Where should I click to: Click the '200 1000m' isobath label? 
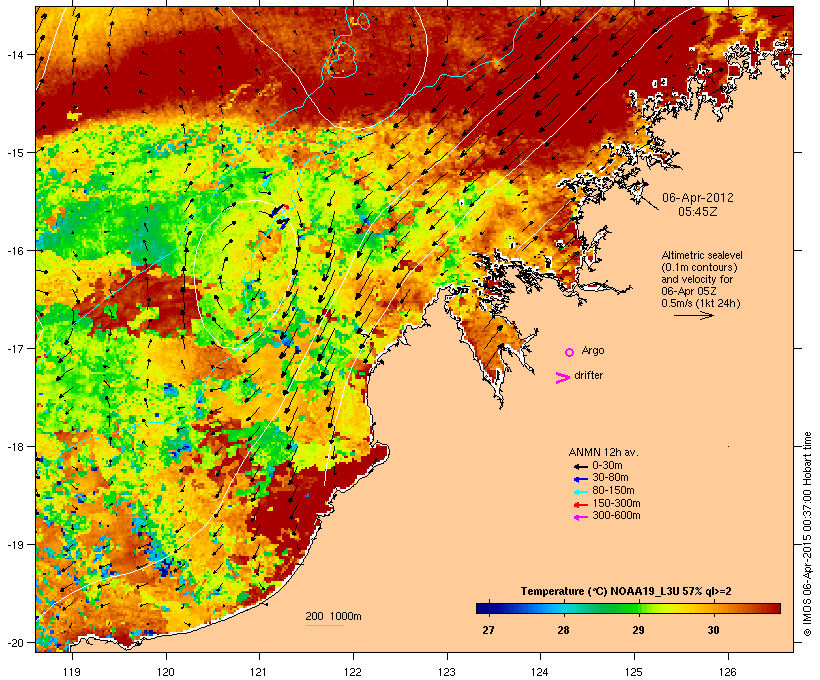click(x=333, y=616)
